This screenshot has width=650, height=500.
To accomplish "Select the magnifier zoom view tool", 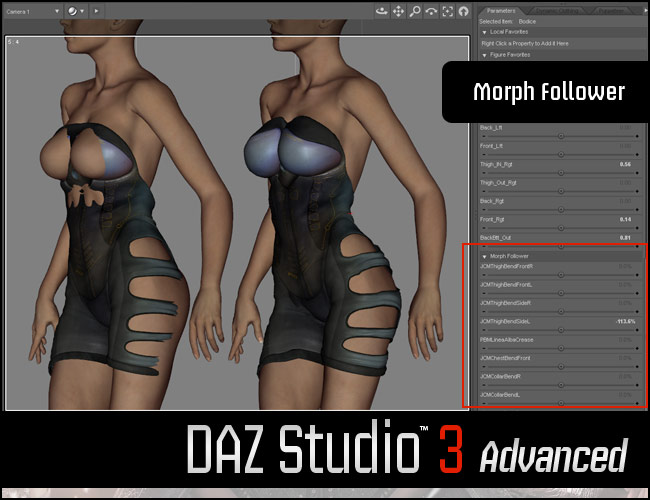I will (415, 11).
